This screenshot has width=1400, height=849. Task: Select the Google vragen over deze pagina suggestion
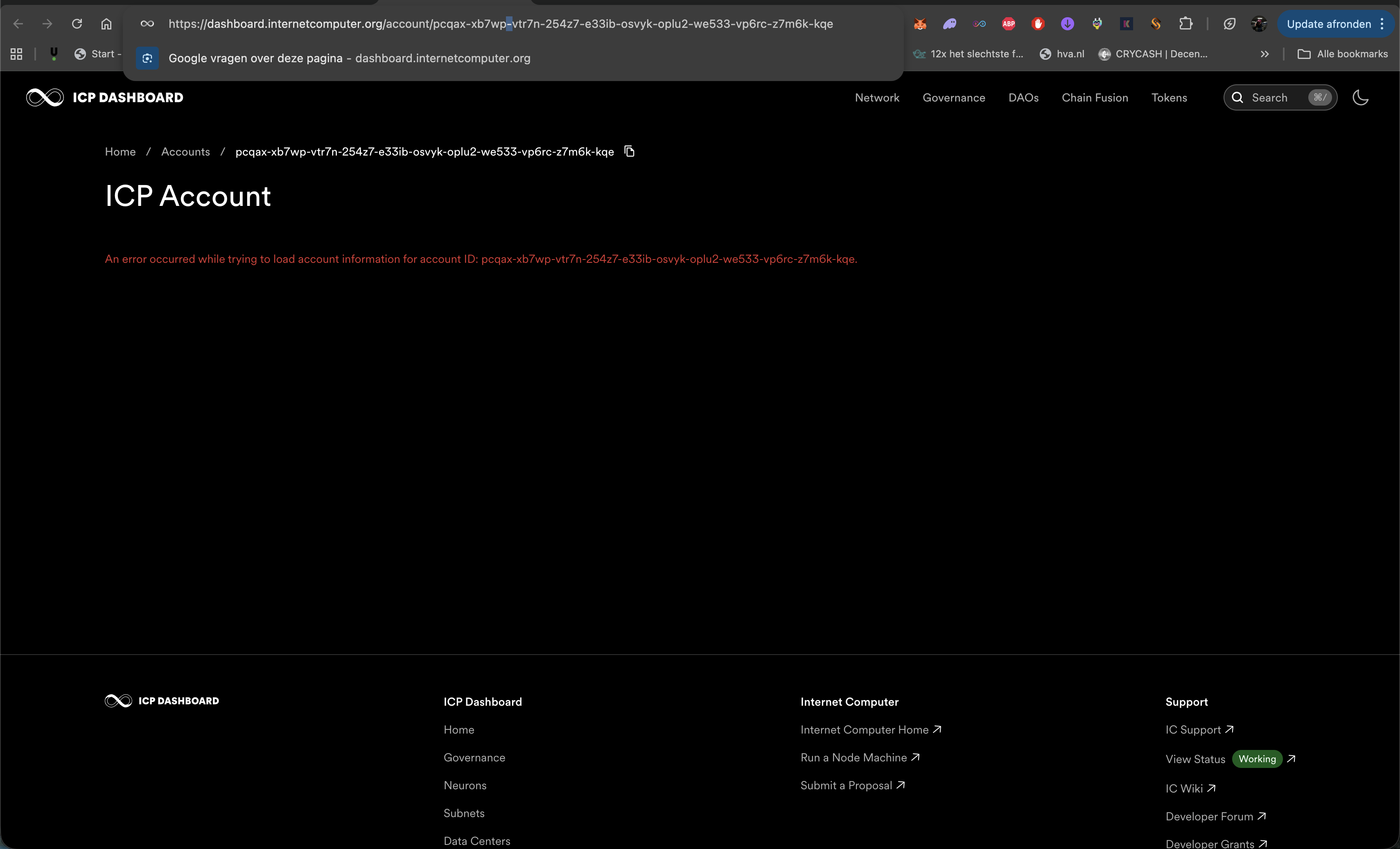349,58
